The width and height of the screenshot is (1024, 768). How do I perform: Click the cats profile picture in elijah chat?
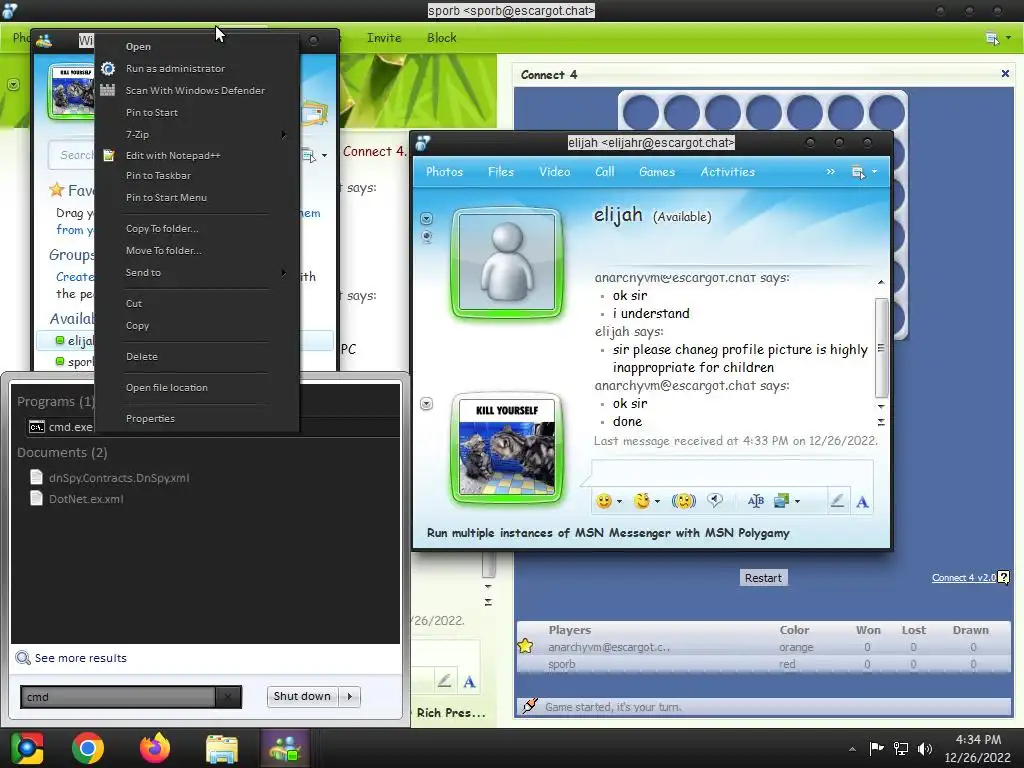point(507,447)
